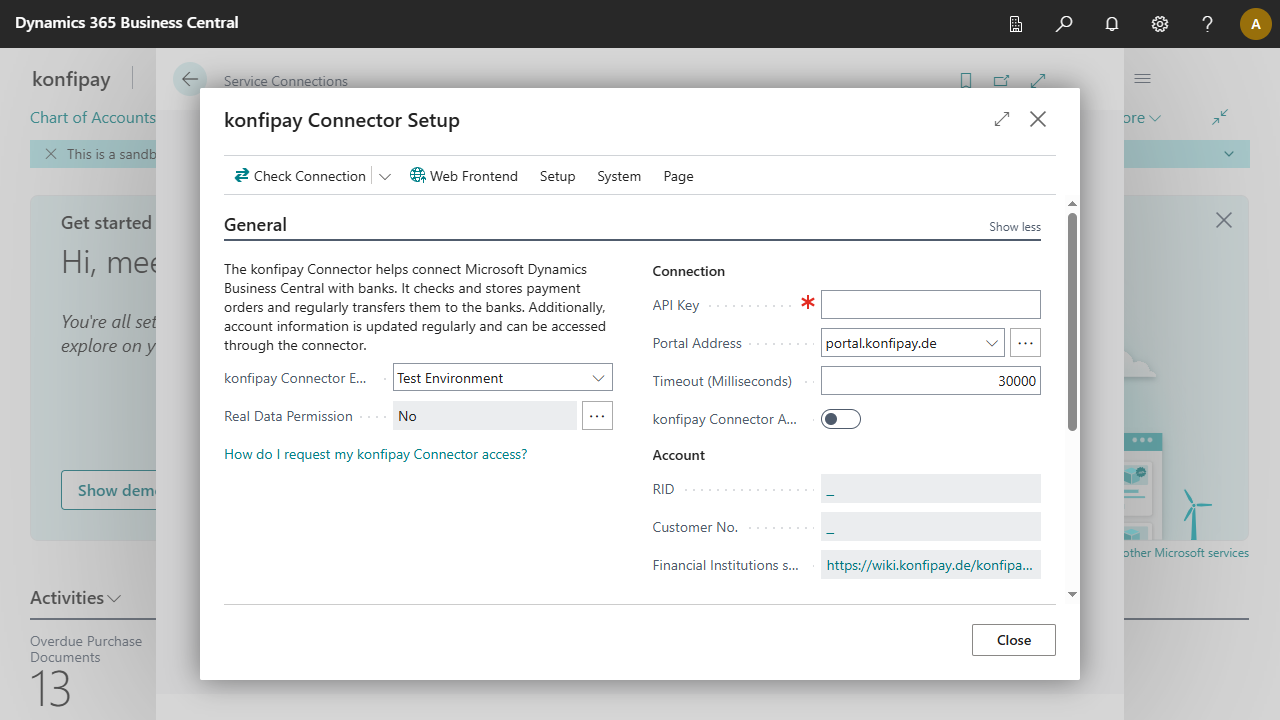Click the Close button
Image resolution: width=1280 pixels, height=720 pixels.
click(x=1014, y=640)
